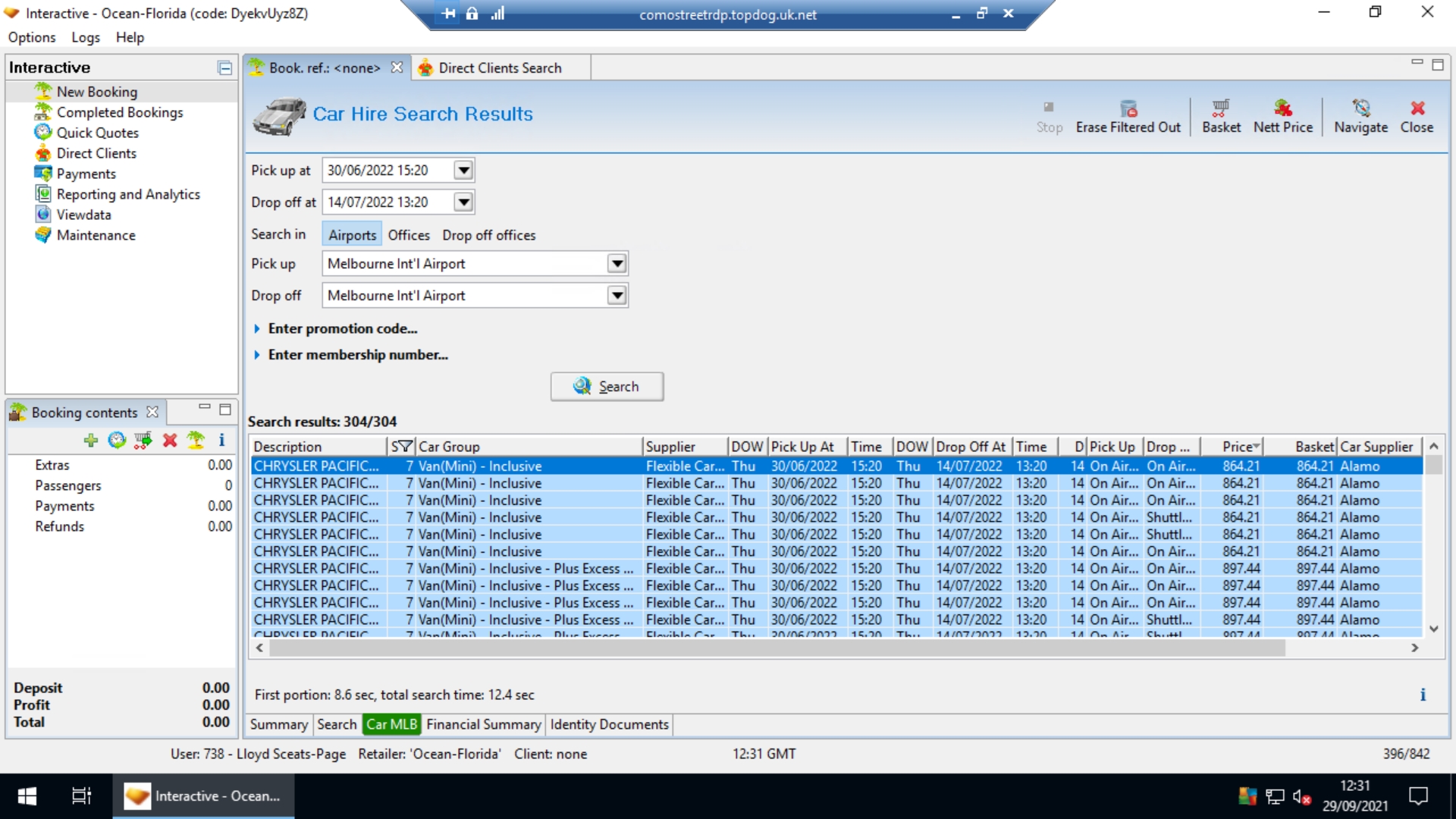
Task: Click the Navigate toolbar icon
Action: 1360,116
